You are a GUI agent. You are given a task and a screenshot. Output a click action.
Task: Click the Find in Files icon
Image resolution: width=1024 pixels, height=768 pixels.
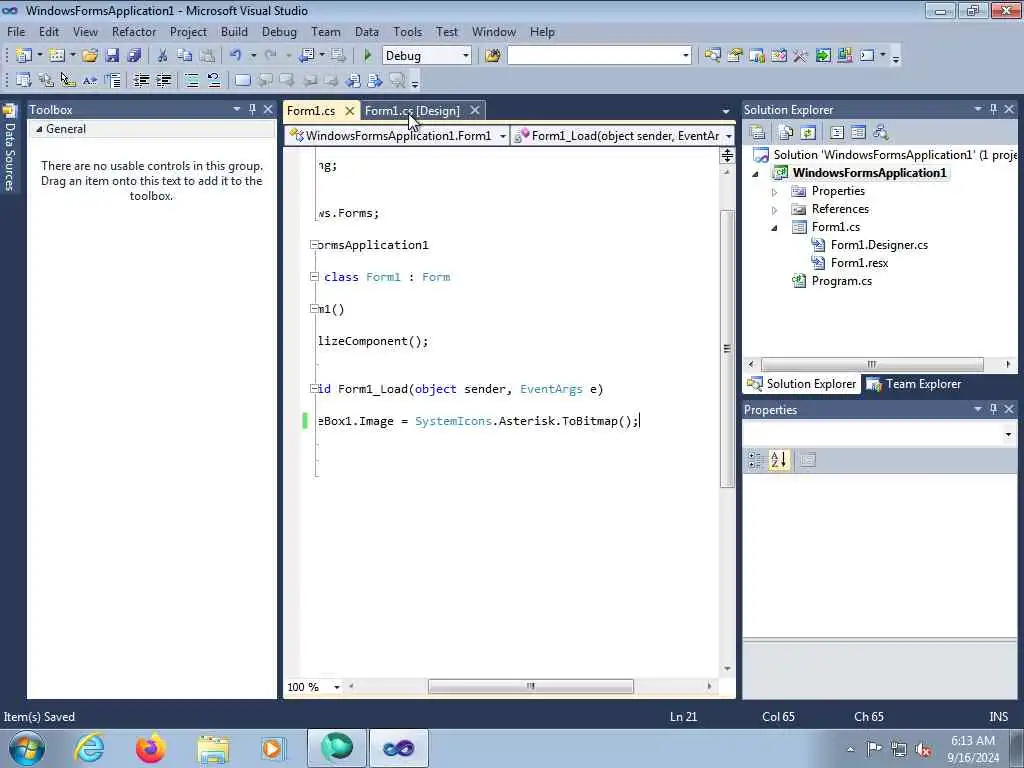pyautogui.click(x=492, y=56)
